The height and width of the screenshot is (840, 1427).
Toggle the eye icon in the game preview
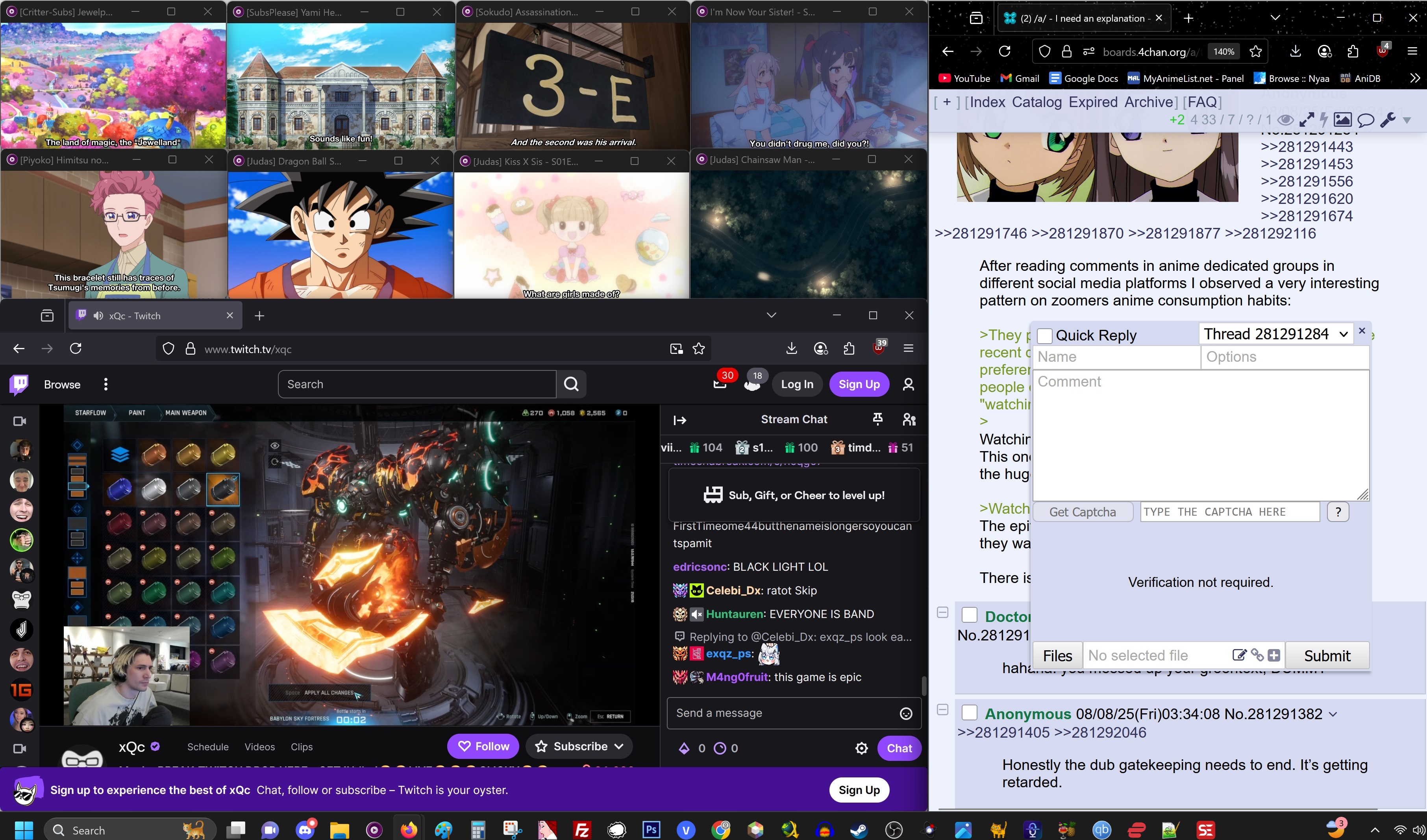(x=275, y=446)
